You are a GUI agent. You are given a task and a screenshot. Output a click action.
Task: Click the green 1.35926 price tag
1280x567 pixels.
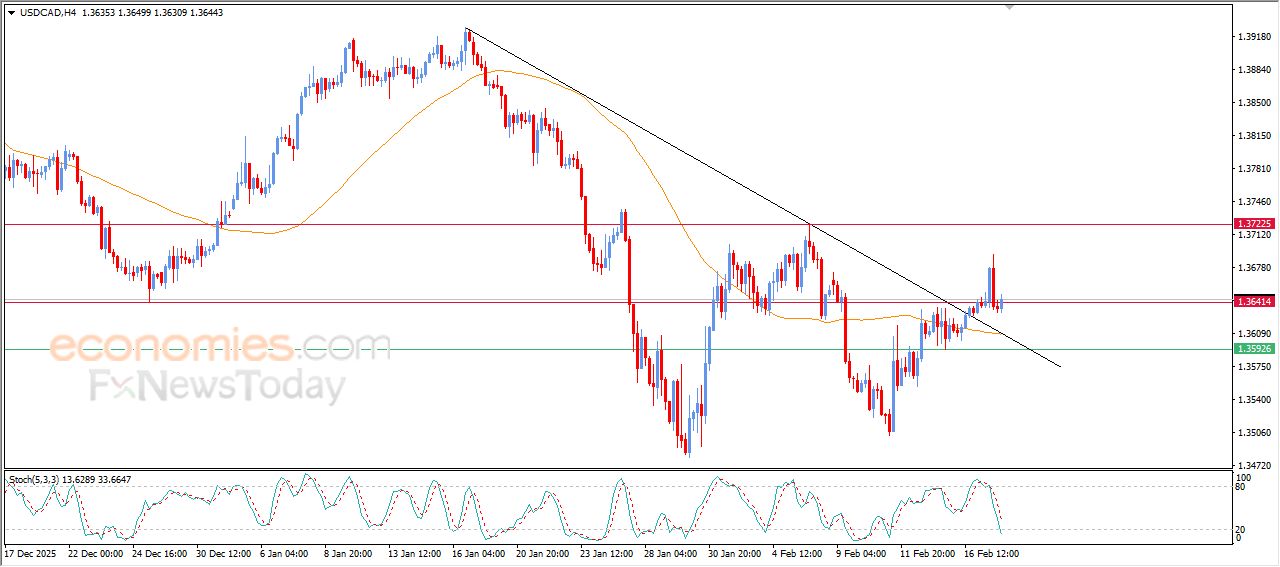pos(1253,349)
